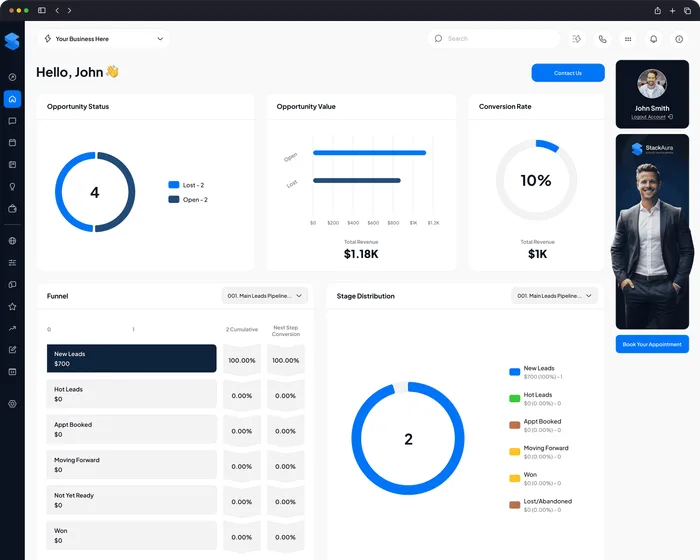
Task: Select the Hot Leads funnel row
Action: coord(132,394)
